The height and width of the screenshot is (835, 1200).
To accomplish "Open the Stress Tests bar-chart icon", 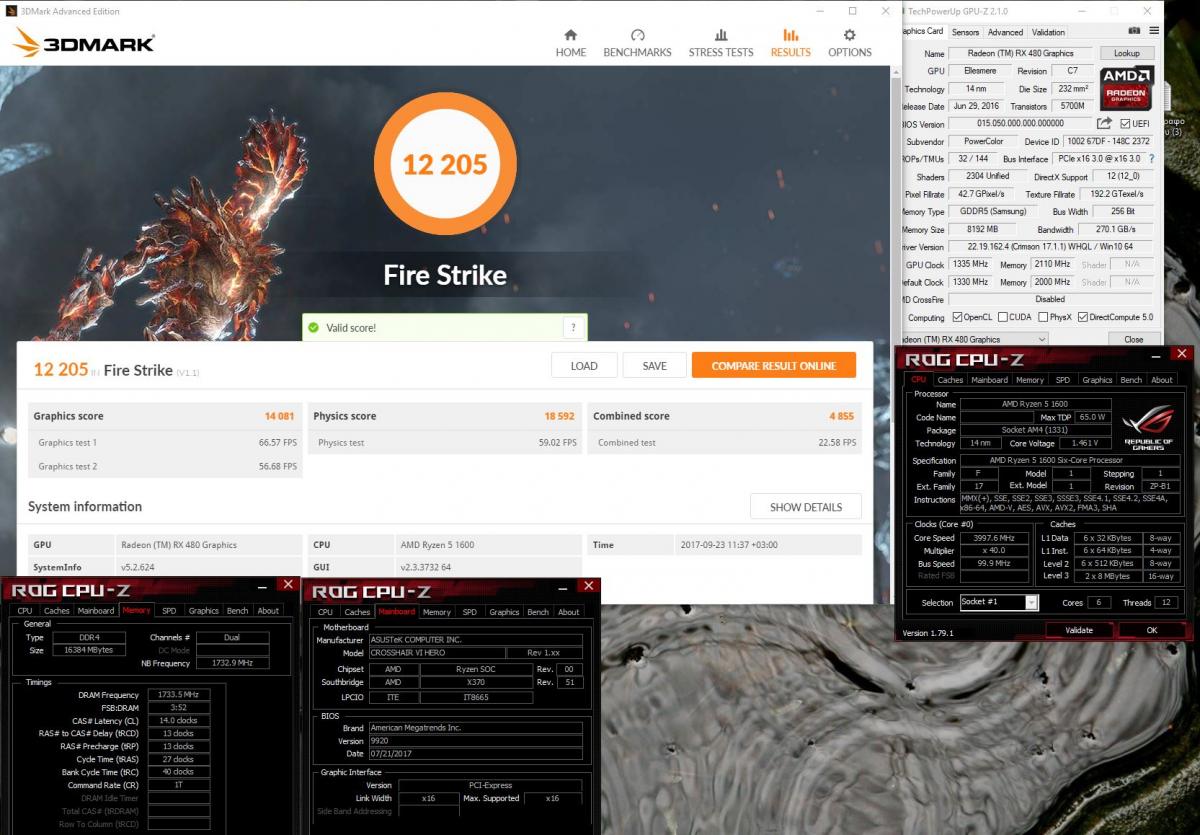I will click(x=720, y=35).
